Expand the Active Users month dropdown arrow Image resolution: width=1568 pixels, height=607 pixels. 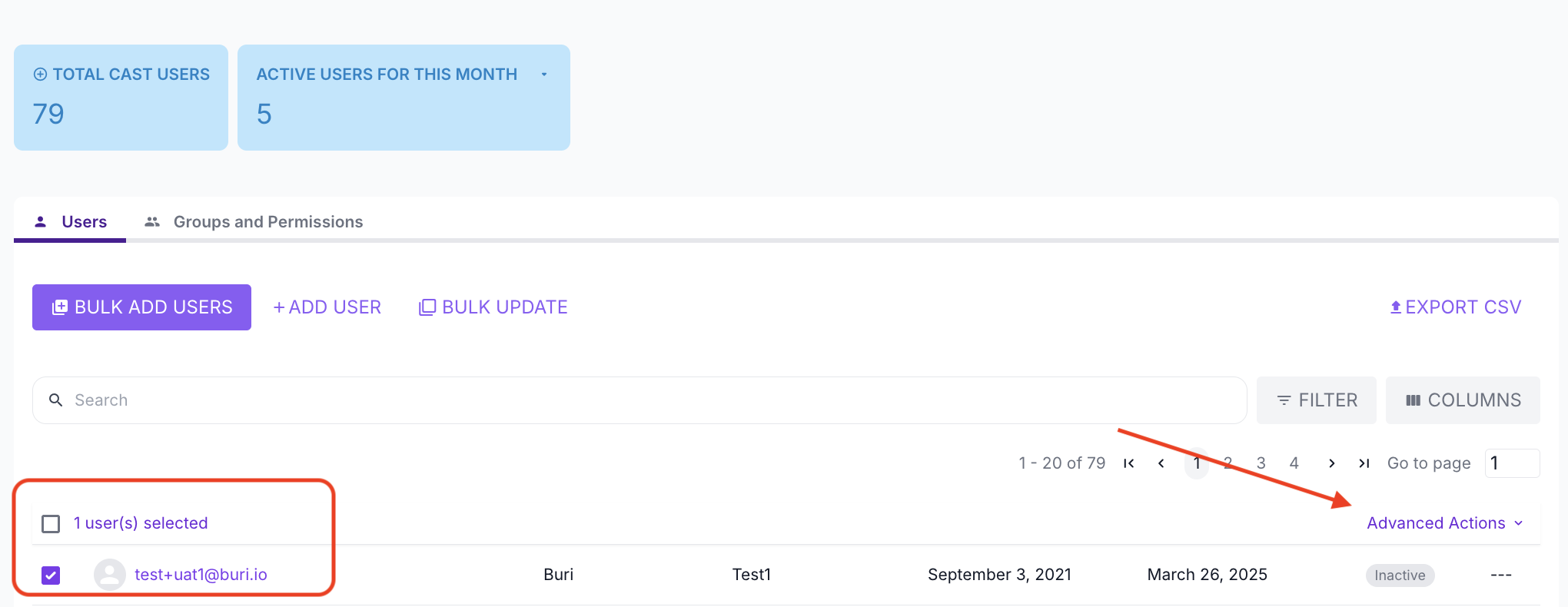[544, 75]
